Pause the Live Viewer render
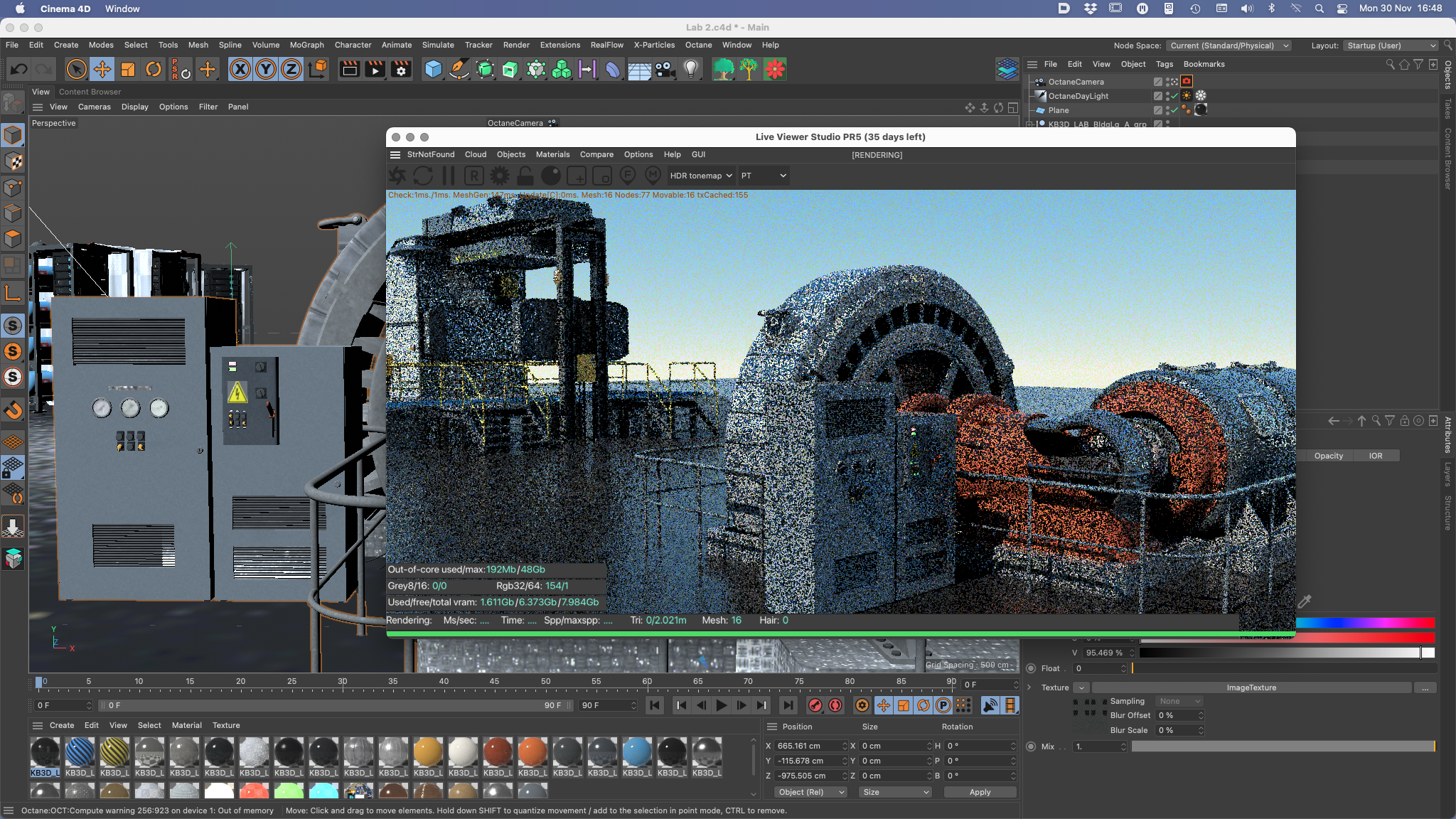1456x819 pixels. (x=449, y=176)
